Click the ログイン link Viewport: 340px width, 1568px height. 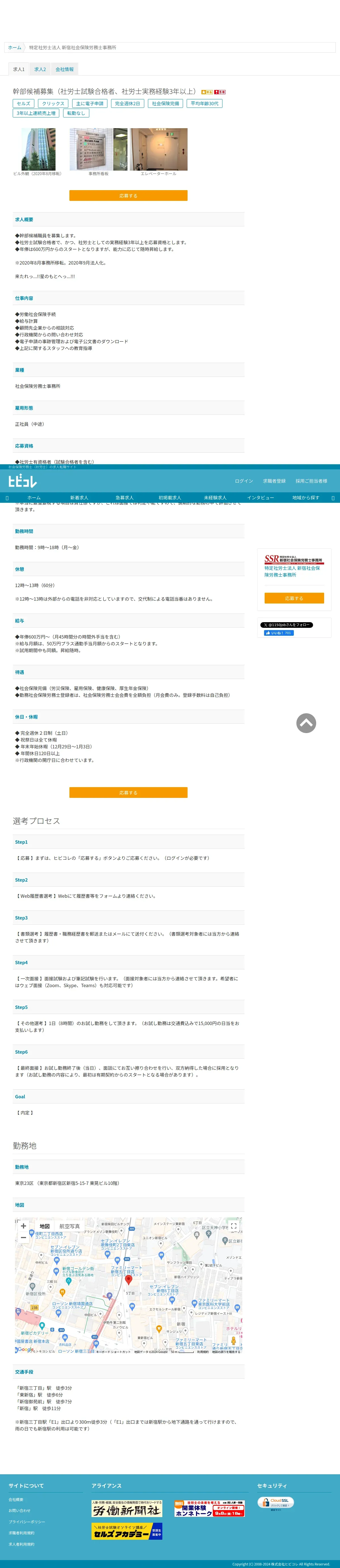244,481
